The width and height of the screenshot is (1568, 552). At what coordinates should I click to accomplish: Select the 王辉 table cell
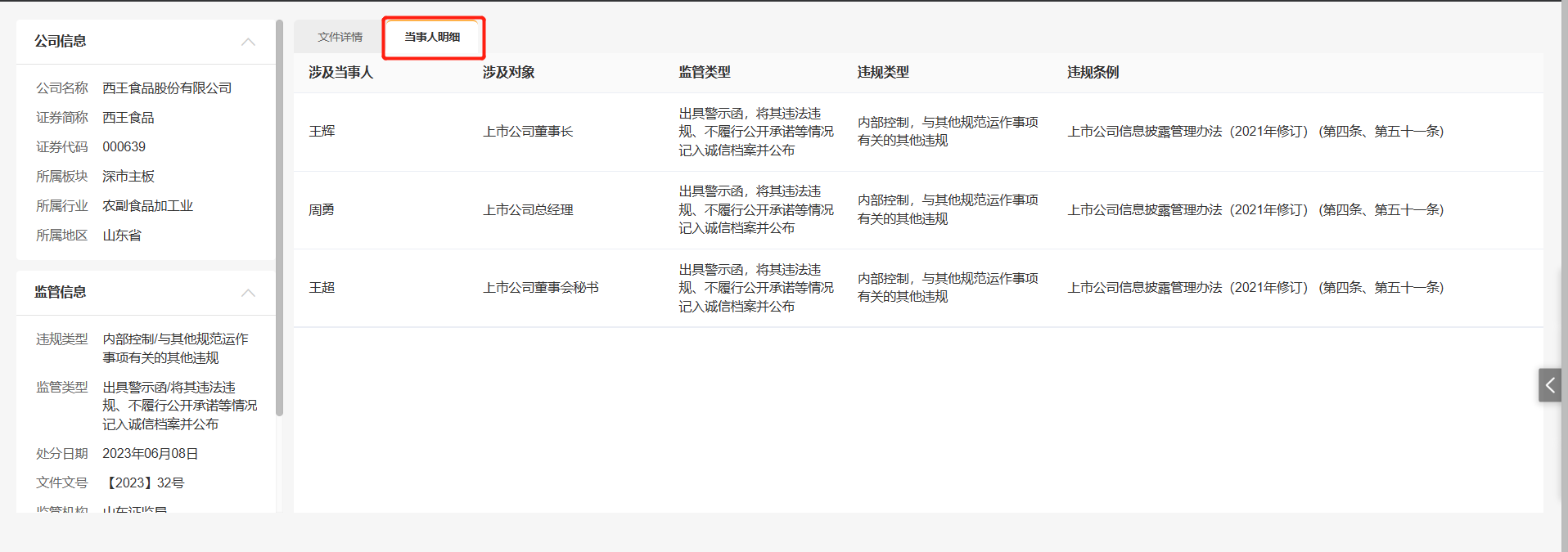pyautogui.click(x=322, y=131)
